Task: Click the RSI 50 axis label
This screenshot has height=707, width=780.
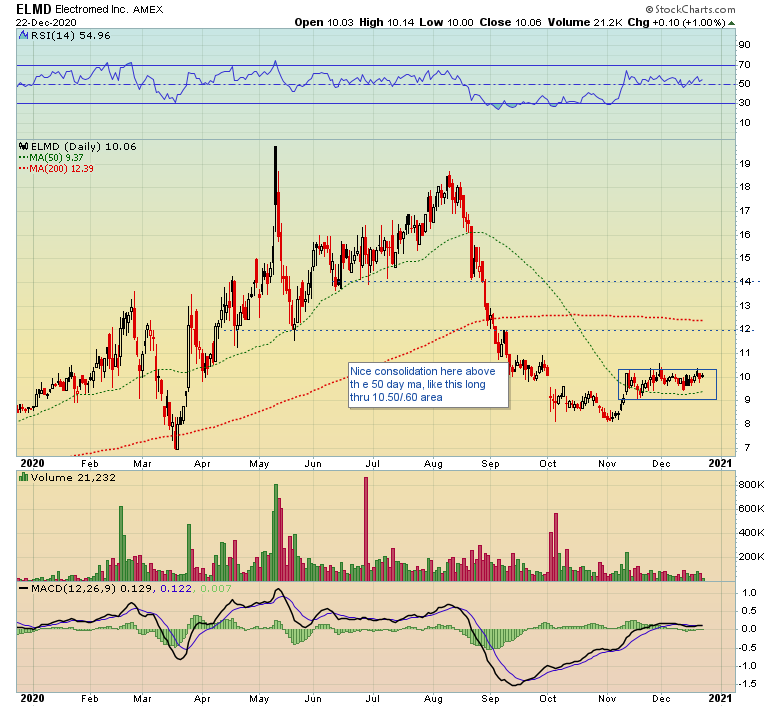Action: 745,84
